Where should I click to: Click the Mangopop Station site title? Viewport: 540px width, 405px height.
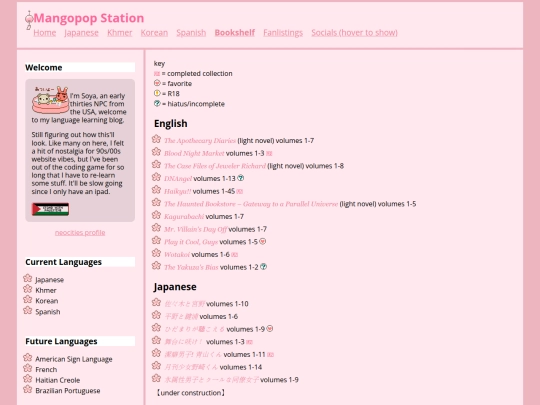[89, 18]
